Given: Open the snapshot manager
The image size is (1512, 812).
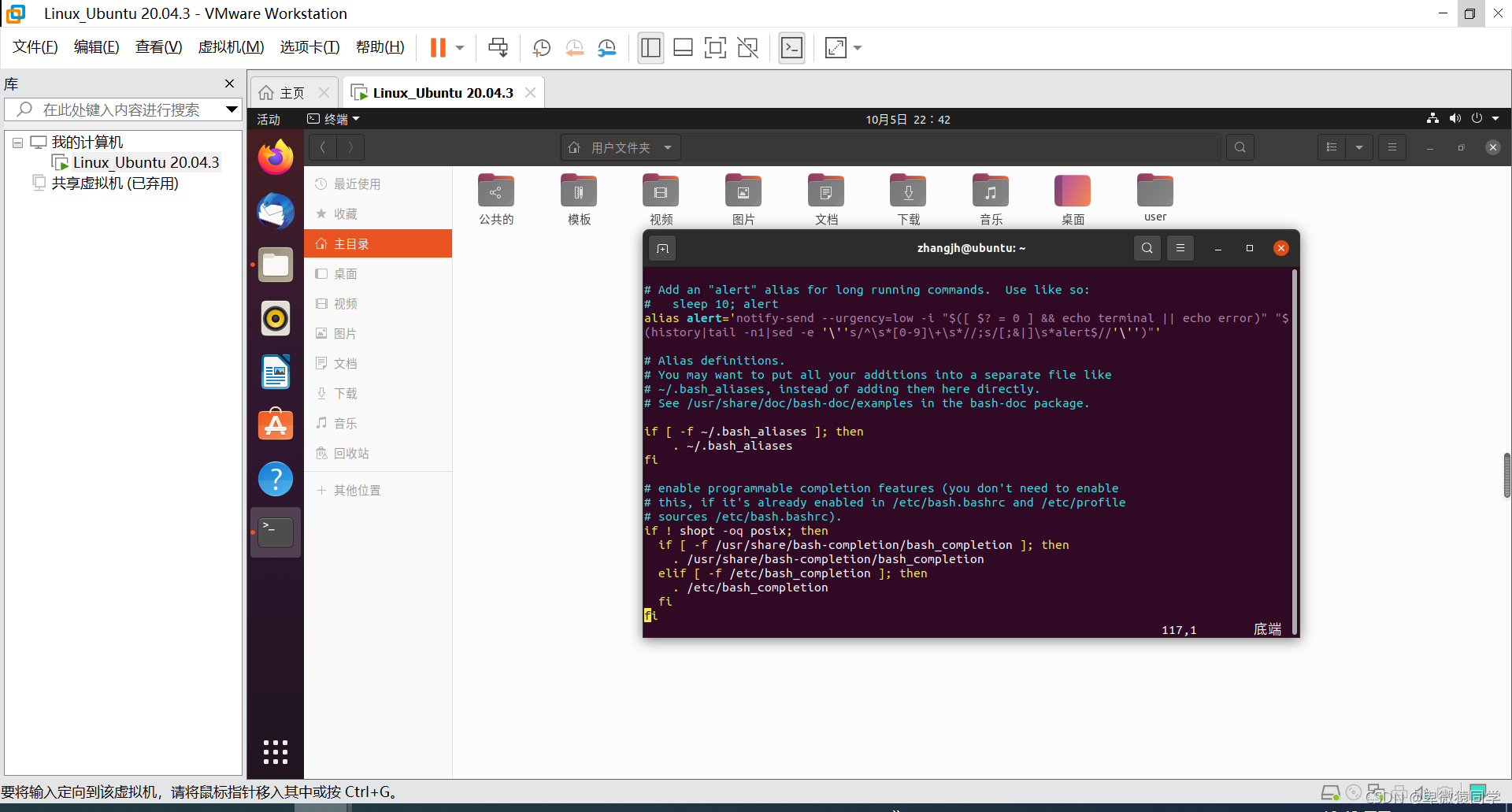Looking at the screenshot, I should 607,47.
